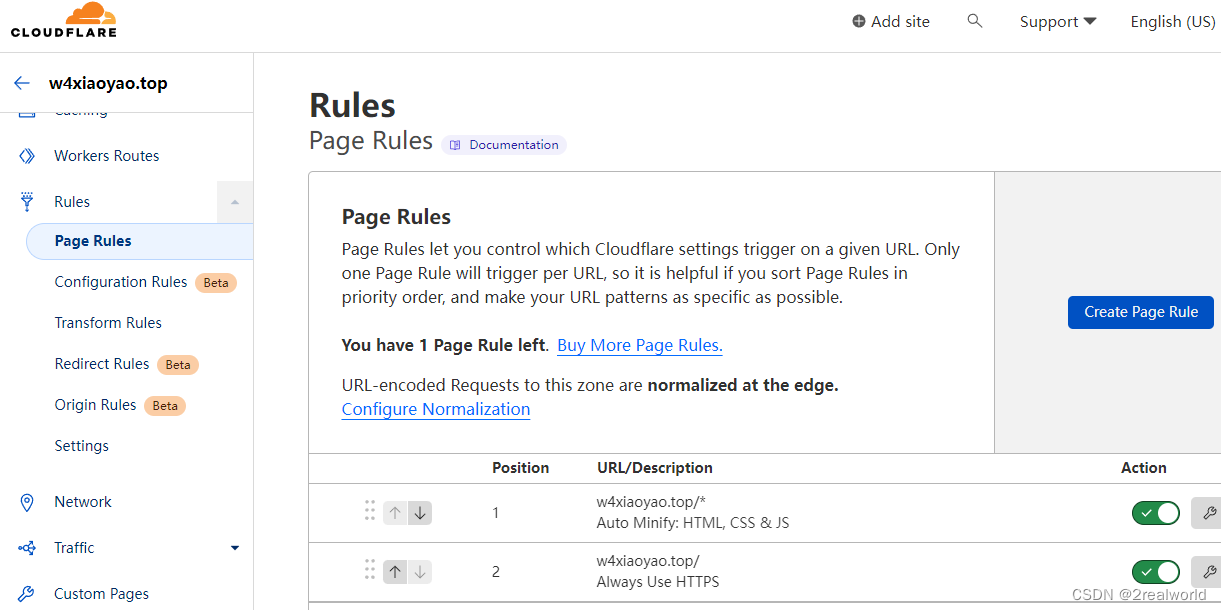Select Redirect Rules in sidebar
The image size is (1221, 610).
(x=102, y=364)
